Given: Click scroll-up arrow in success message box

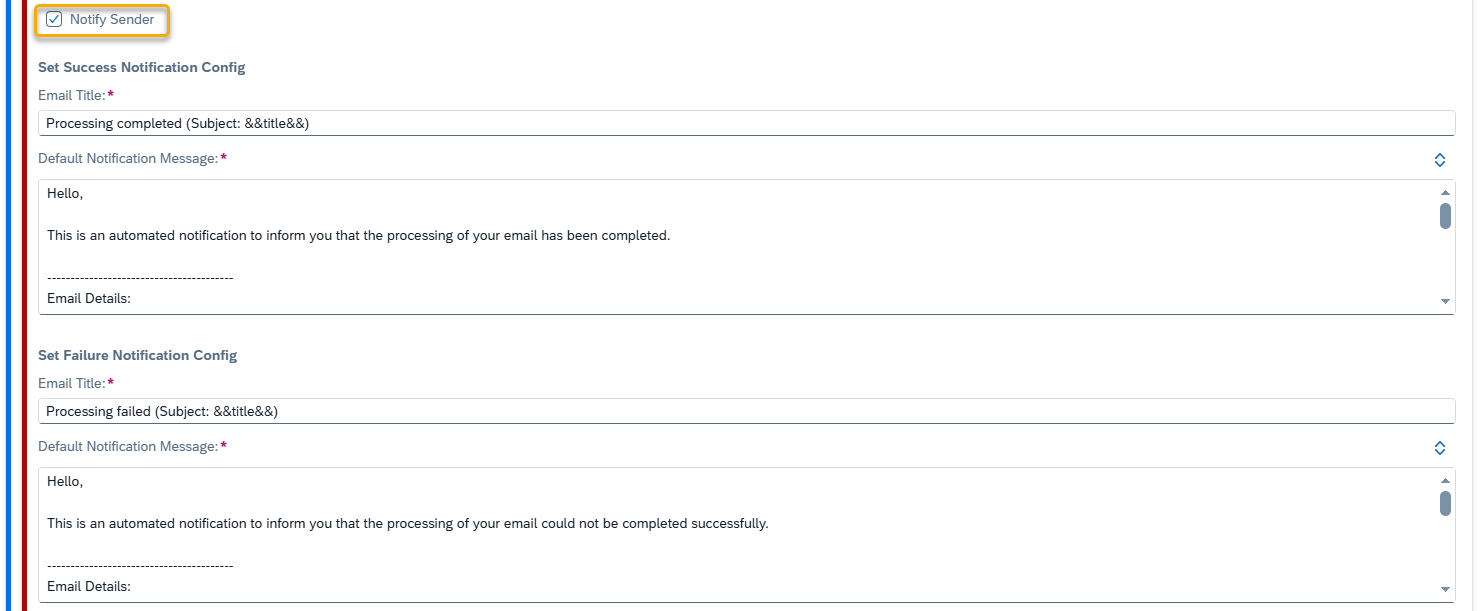Looking at the screenshot, I should [x=1445, y=192].
